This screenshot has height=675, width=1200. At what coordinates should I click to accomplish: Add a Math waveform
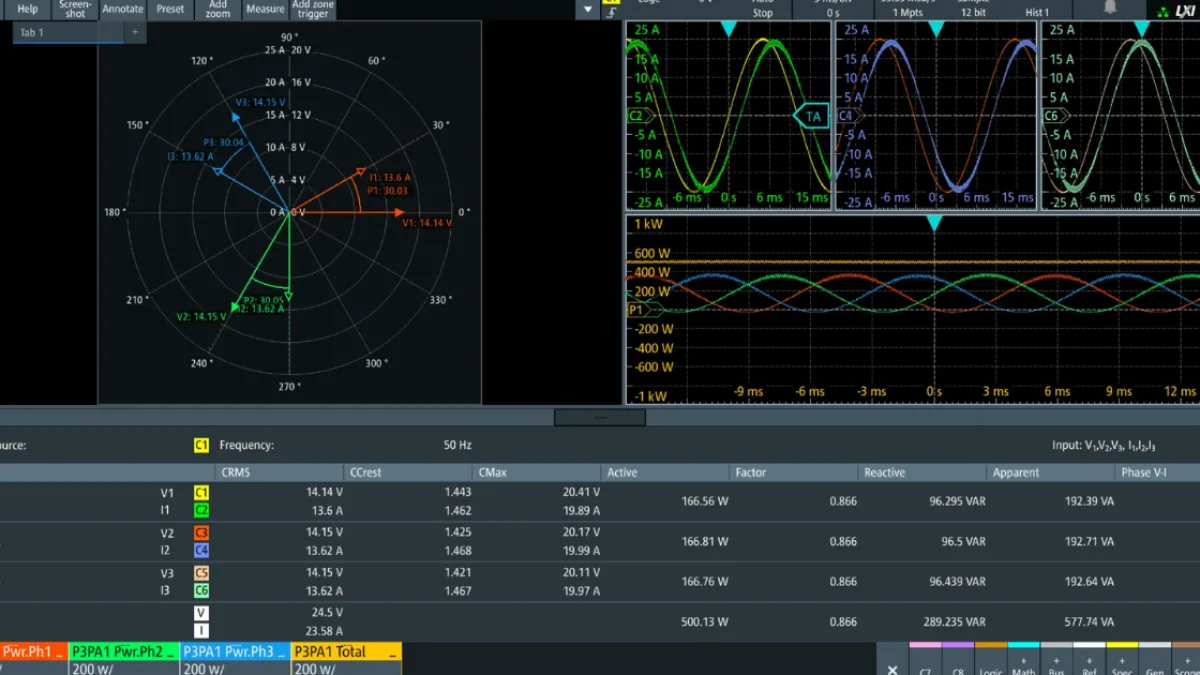[1023, 660]
